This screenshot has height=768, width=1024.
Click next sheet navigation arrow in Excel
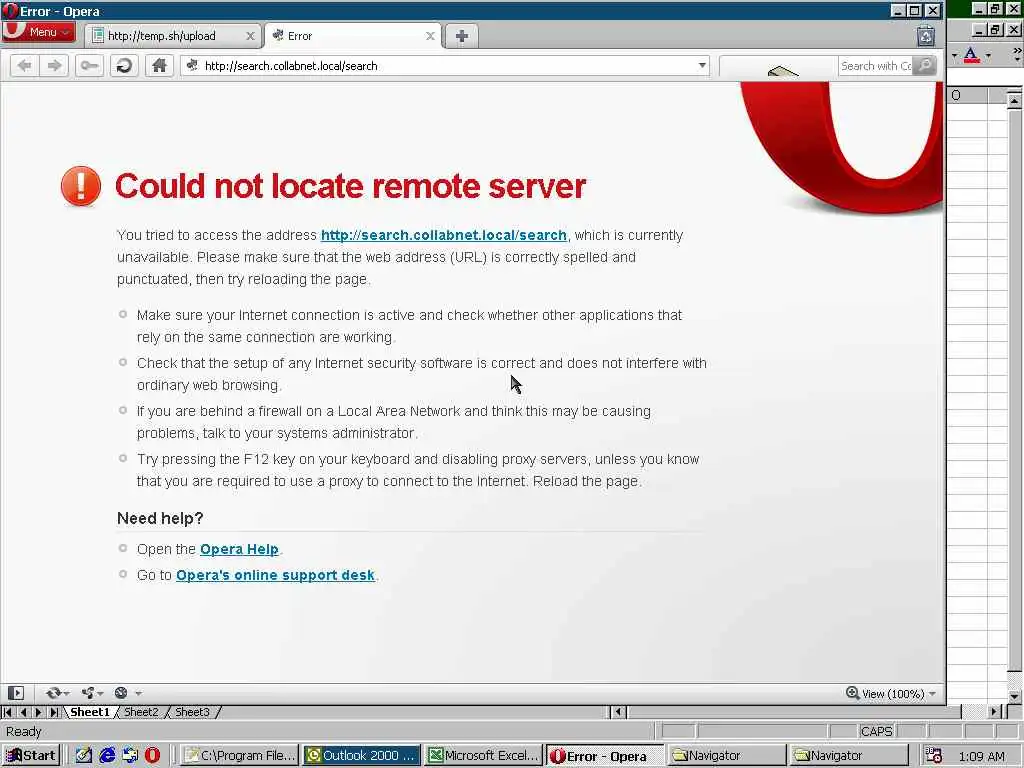pos(39,712)
